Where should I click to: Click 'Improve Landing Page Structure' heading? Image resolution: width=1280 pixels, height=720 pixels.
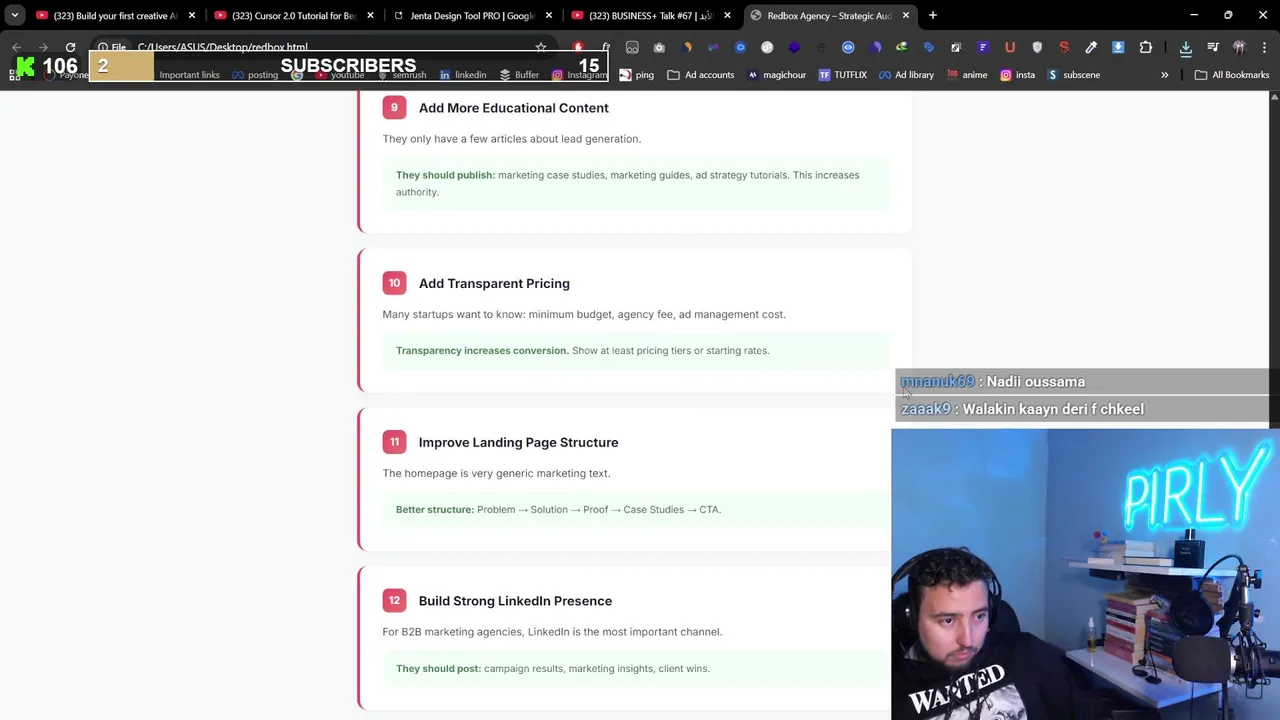[518, 442]
